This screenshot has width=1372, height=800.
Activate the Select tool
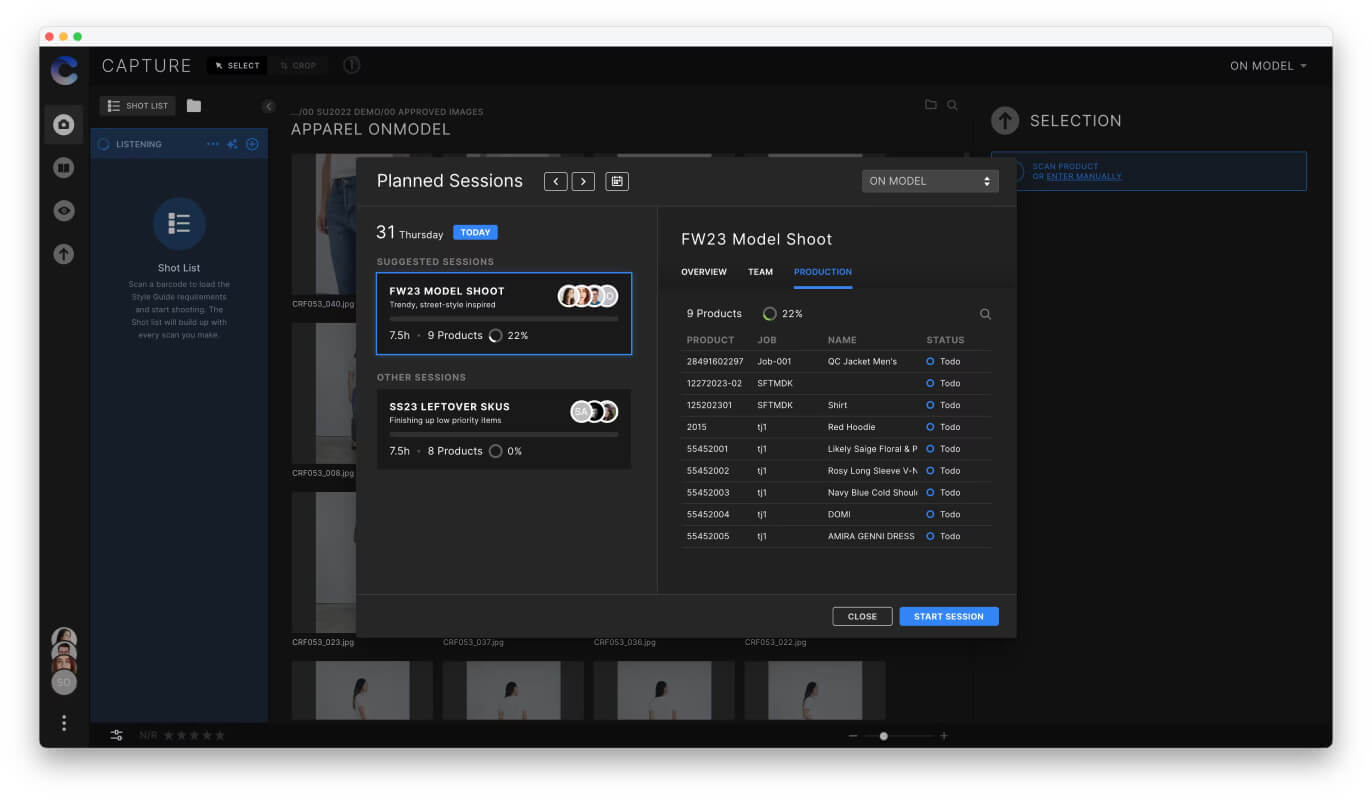237,66
